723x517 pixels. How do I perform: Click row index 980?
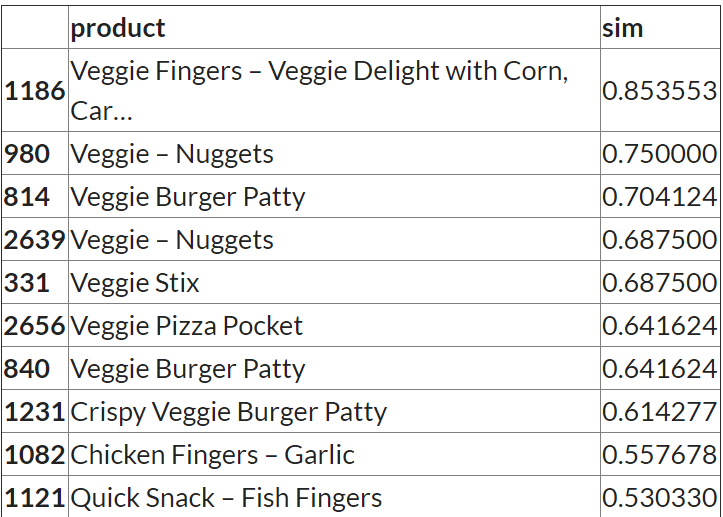point(27,154)
